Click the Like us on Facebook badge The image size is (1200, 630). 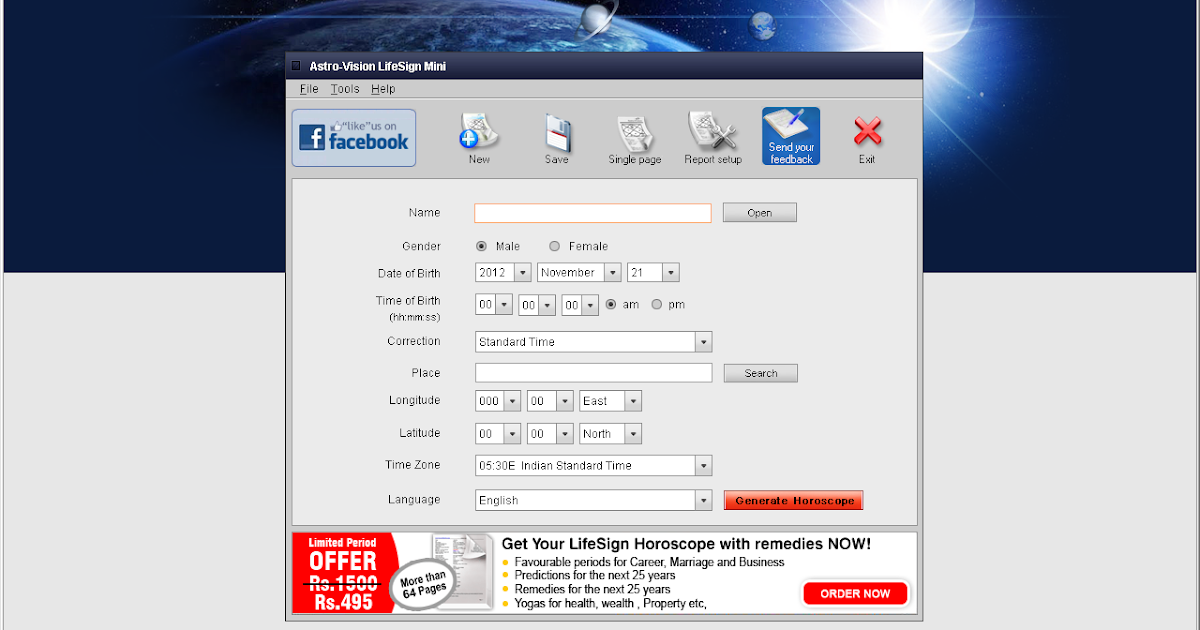354,138
